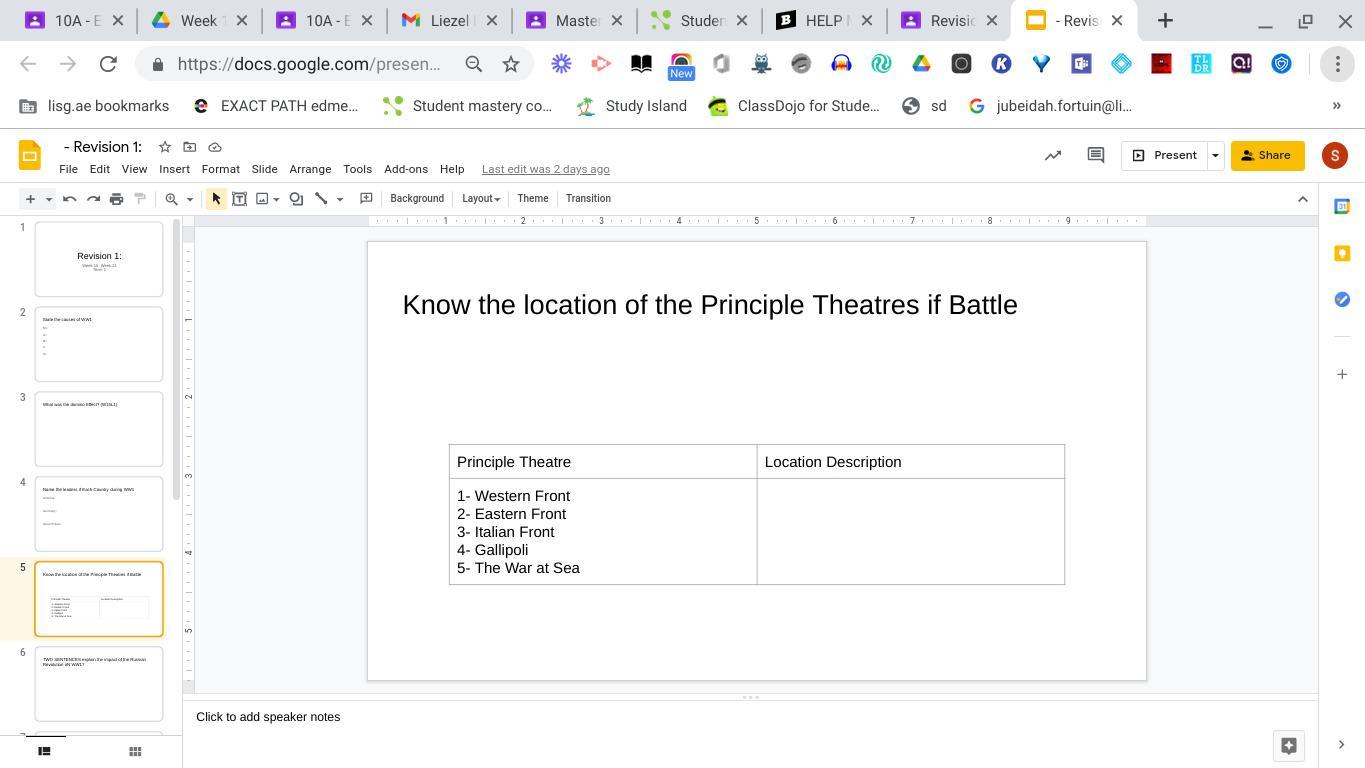Add a comment using the toolbar icon

point(366,199)
